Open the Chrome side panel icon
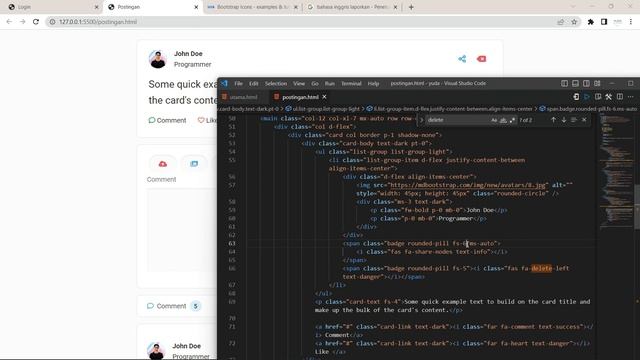This screenshot has height=360, width=640. pos(604,22)
